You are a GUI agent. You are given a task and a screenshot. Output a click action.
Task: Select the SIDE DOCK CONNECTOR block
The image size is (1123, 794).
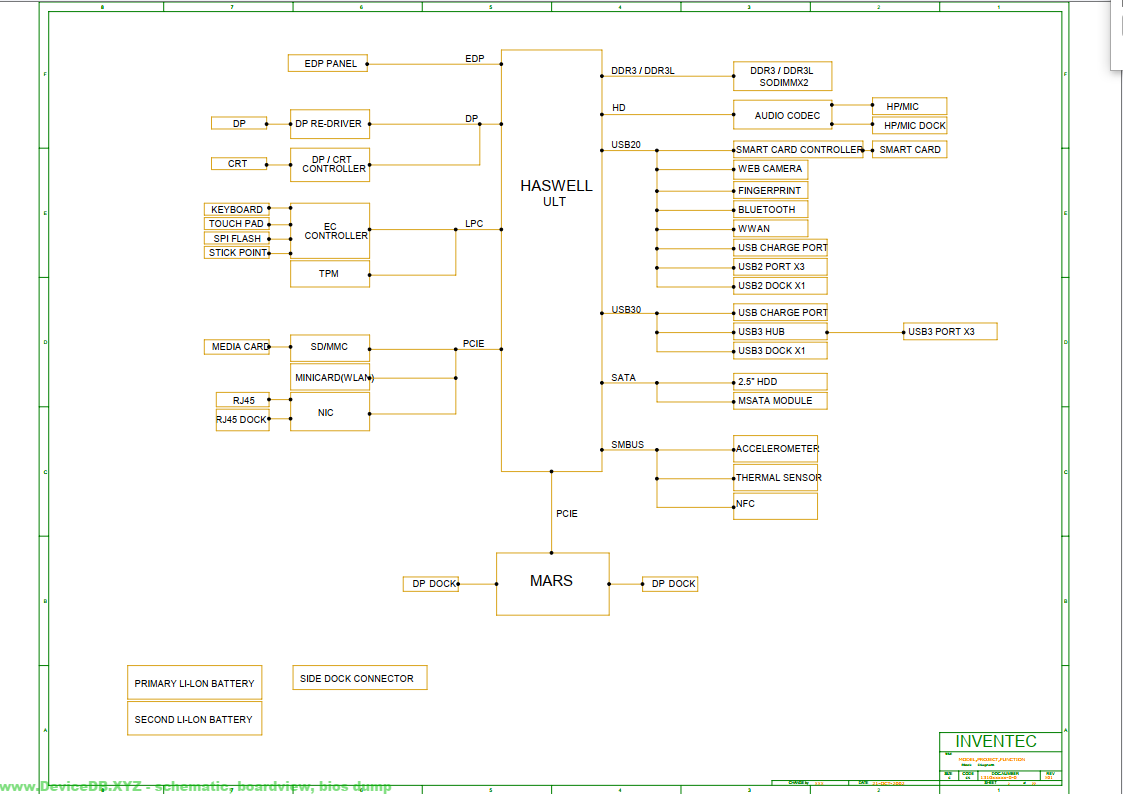pyautogui.click(x=359, y=678)
